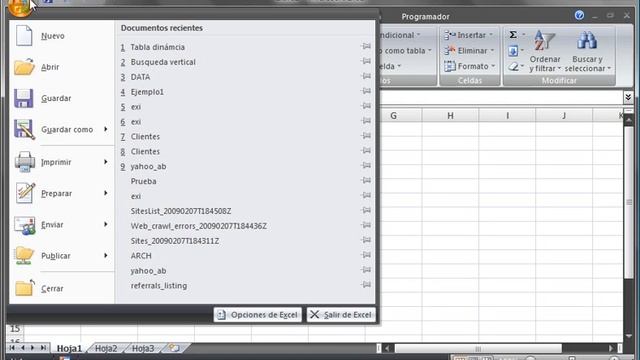The height and width of the screenshot is (360, 640).
Task: Pin DATA to recent documents list
Action: click(x=366, y=76)
